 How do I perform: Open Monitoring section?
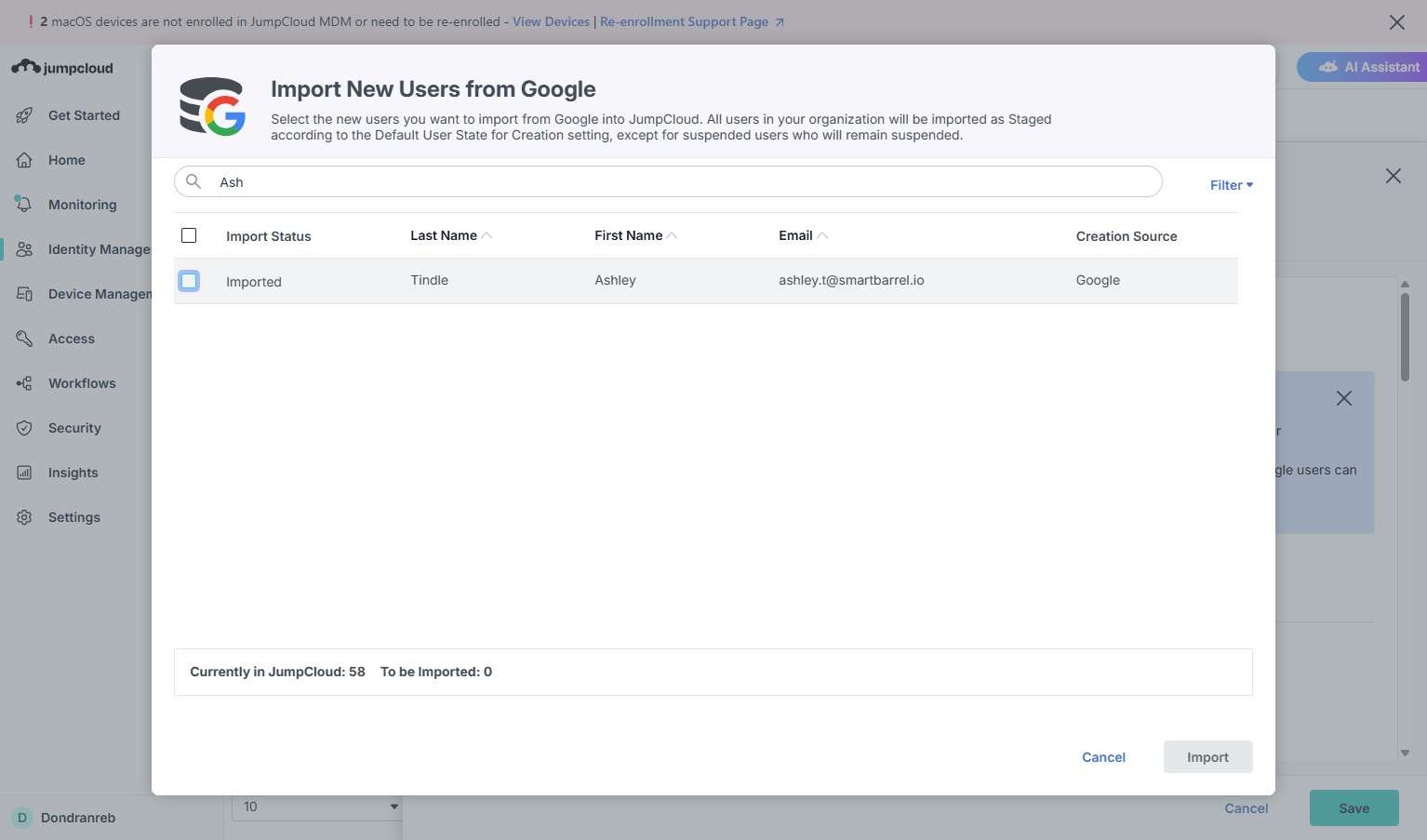point(83,205)
